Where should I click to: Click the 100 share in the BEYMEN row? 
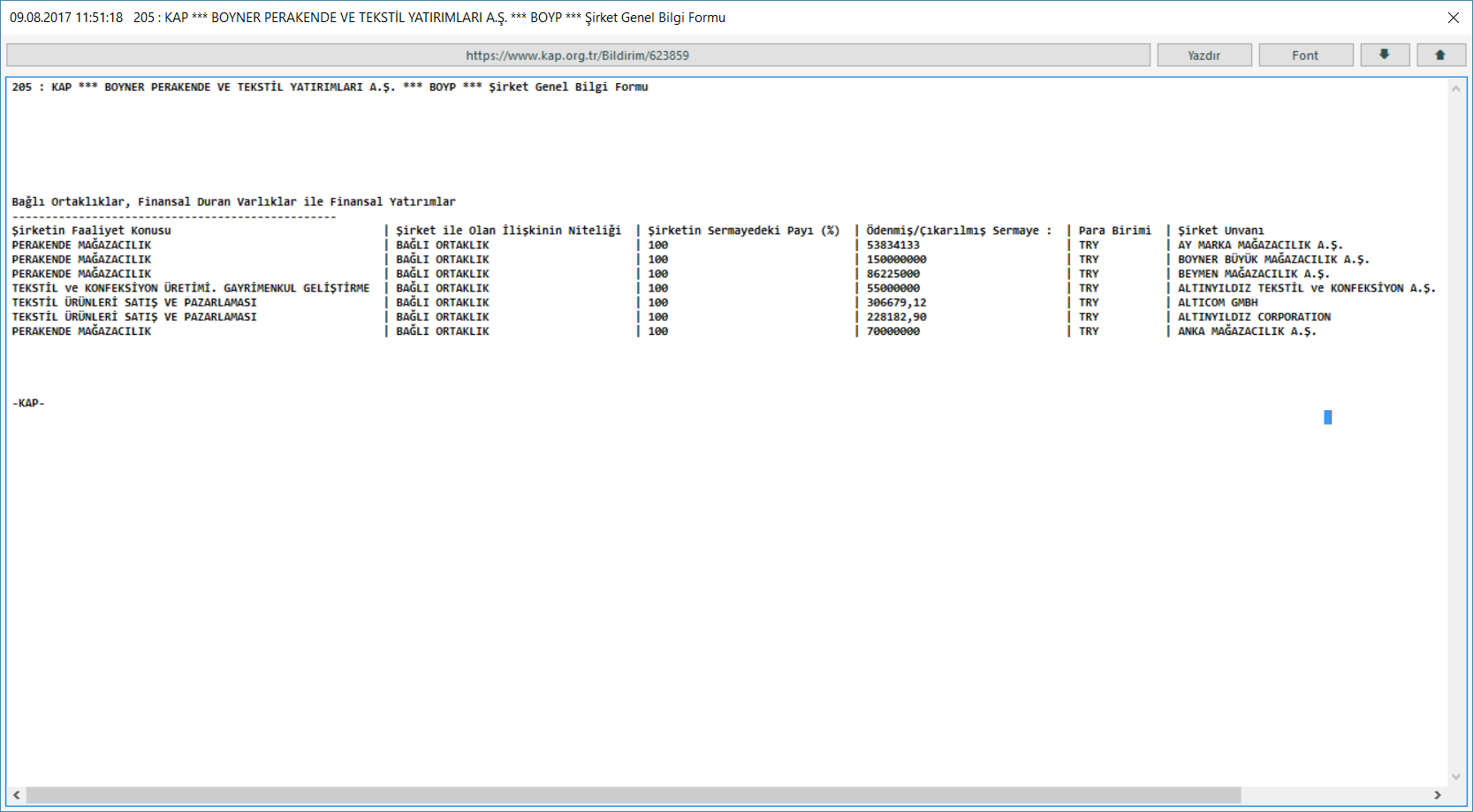[657, 274]
